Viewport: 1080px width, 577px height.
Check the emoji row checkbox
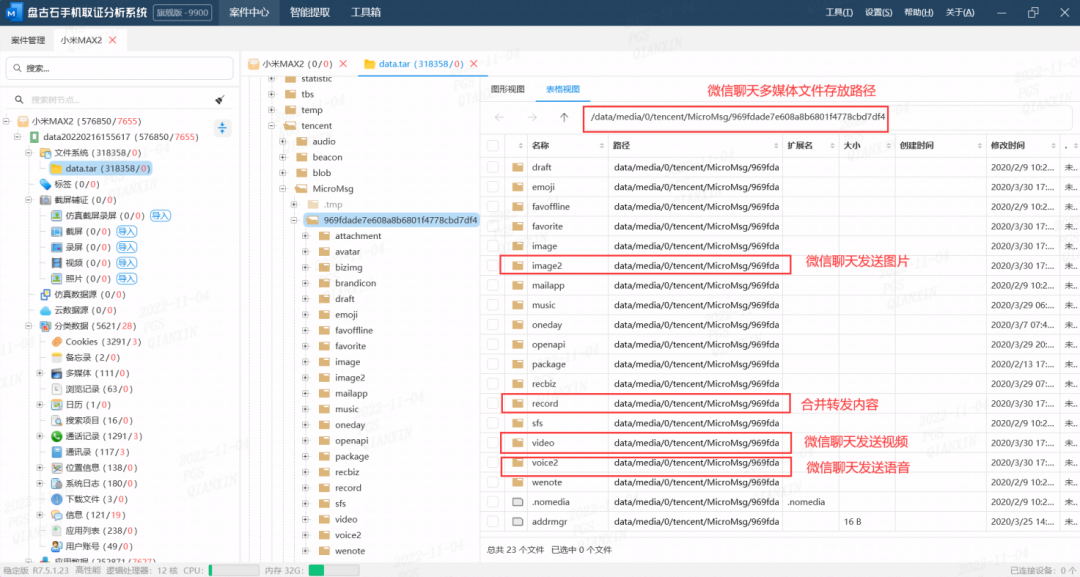point(492,187)
